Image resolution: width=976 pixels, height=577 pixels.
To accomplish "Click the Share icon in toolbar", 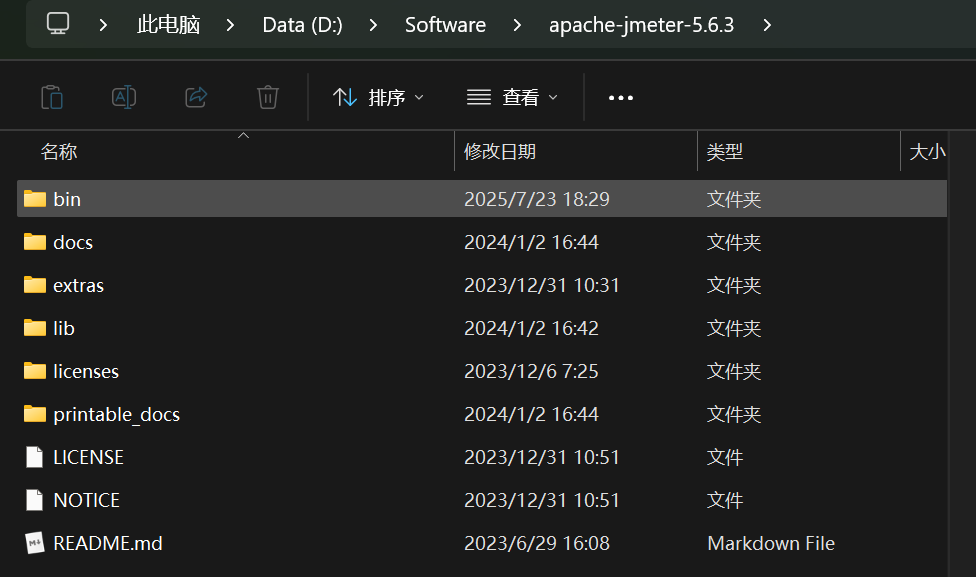I will tap(196, 97).
